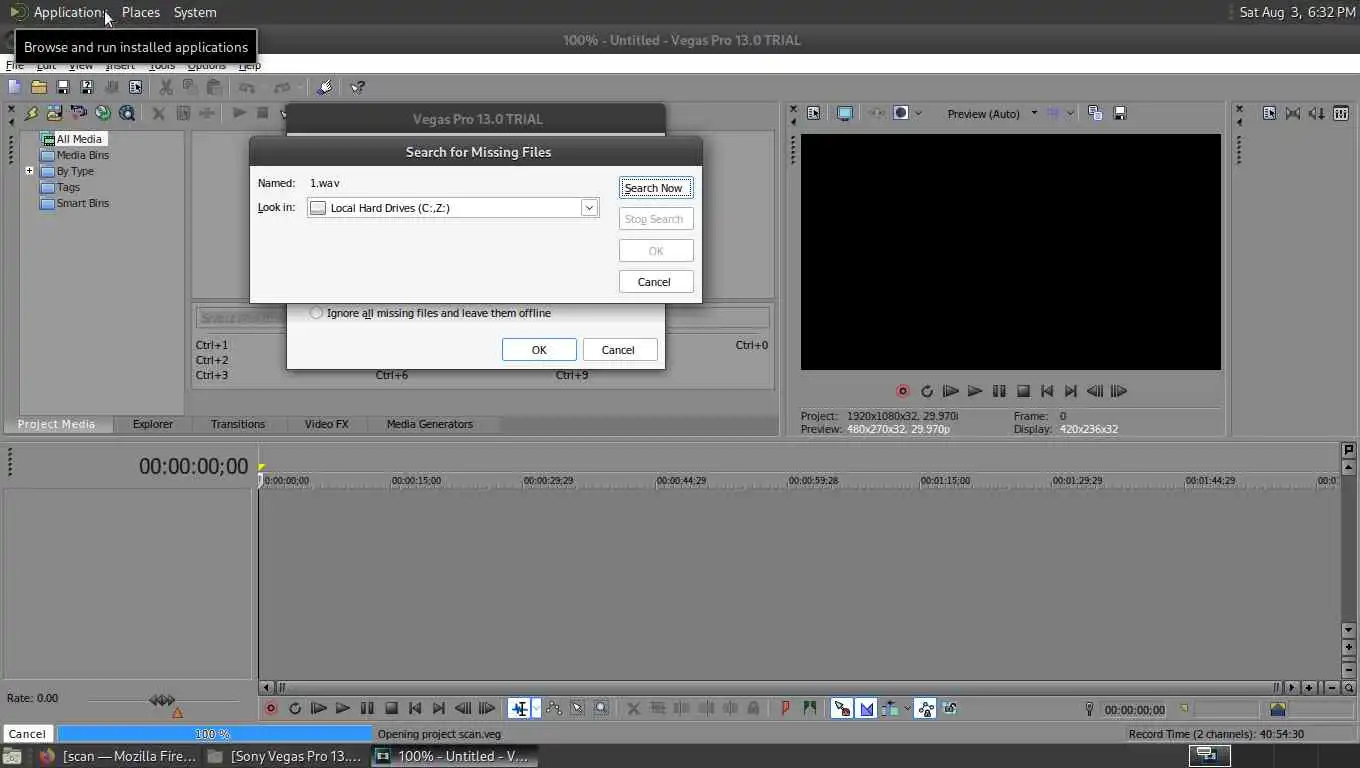The height and width of the screenshot is (768, 1360).
Task: Click the What's This help icon
Action: point(357,87)
